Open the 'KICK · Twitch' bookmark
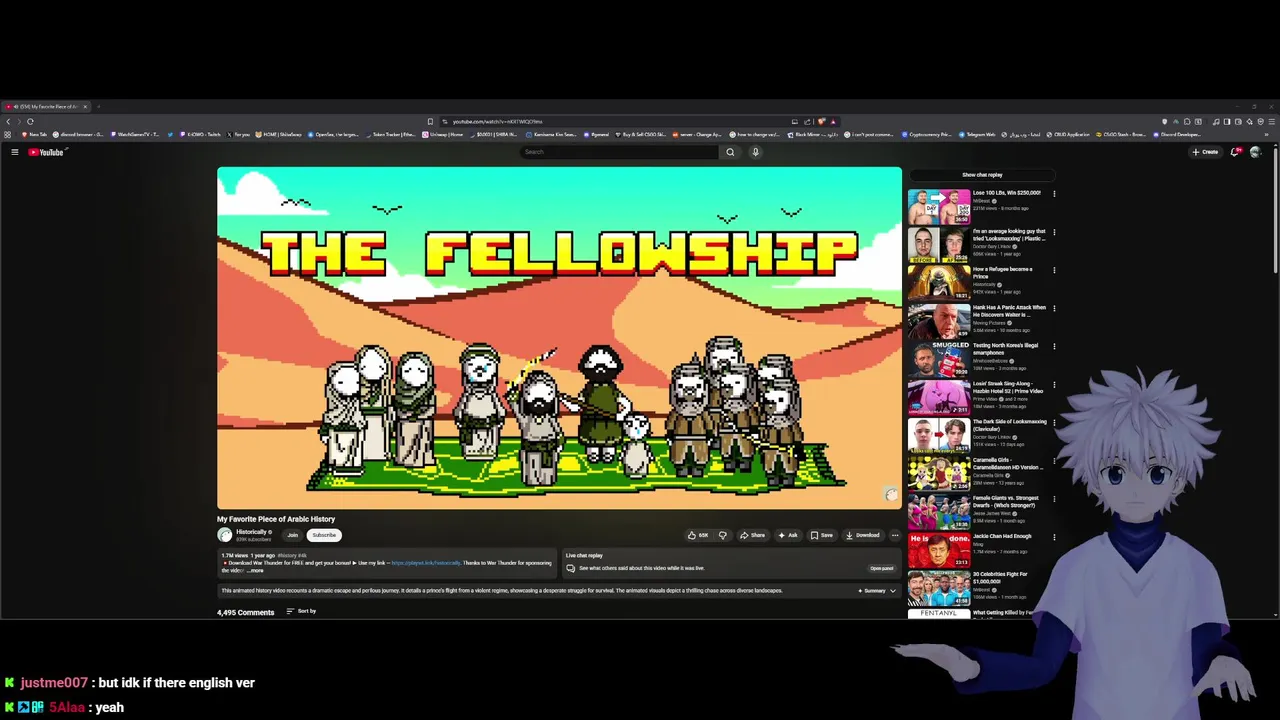 [x=200, y=134]
